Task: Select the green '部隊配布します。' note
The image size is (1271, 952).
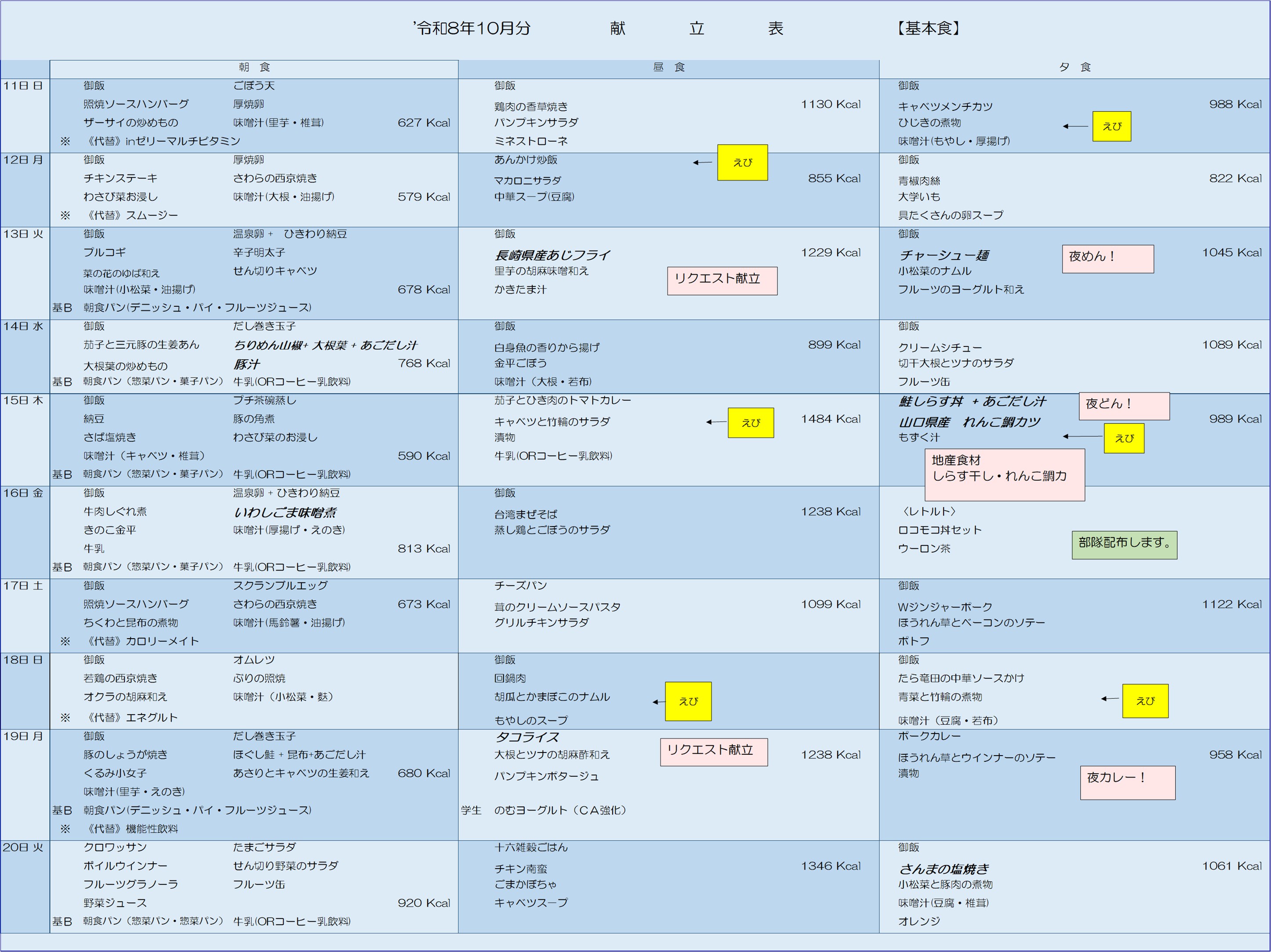Action: (1124, 545)
